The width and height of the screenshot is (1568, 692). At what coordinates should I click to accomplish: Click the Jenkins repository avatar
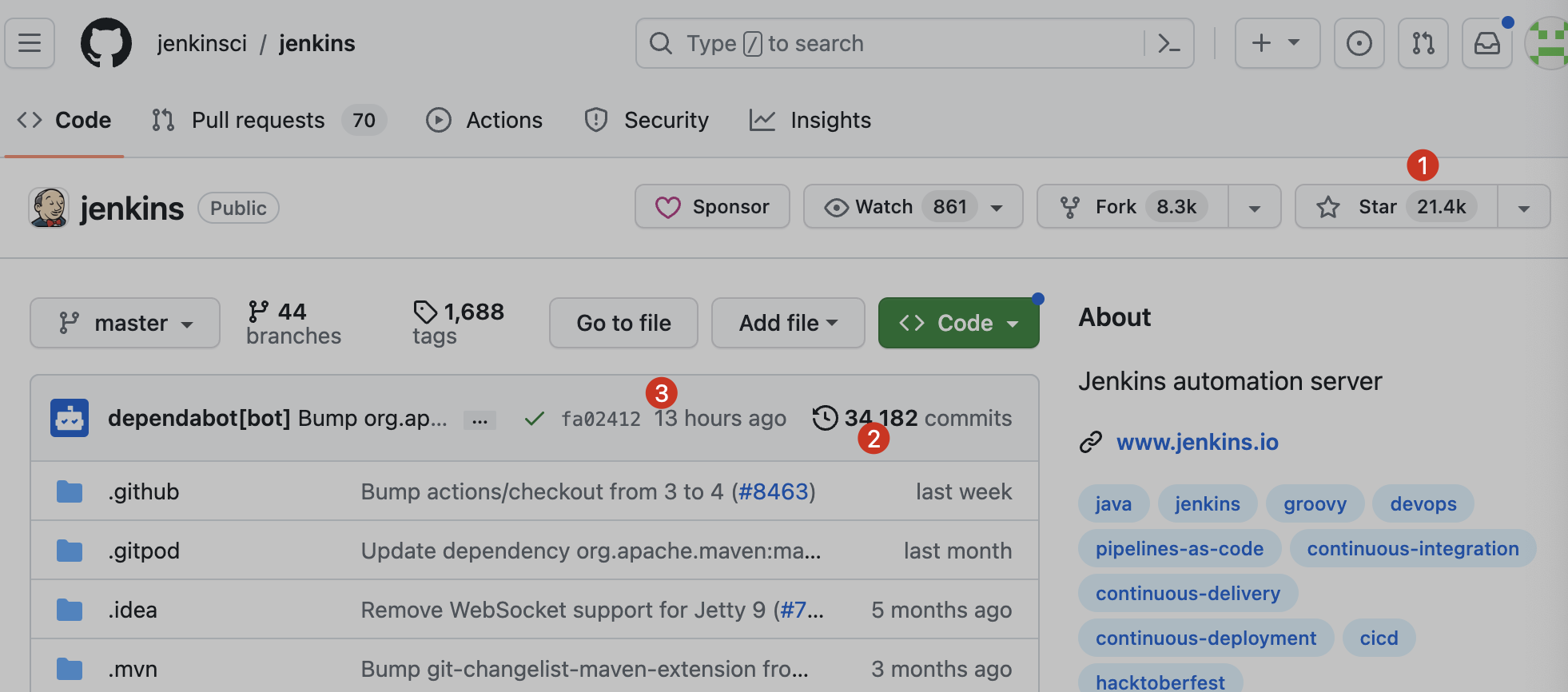(x=49, y=208)
